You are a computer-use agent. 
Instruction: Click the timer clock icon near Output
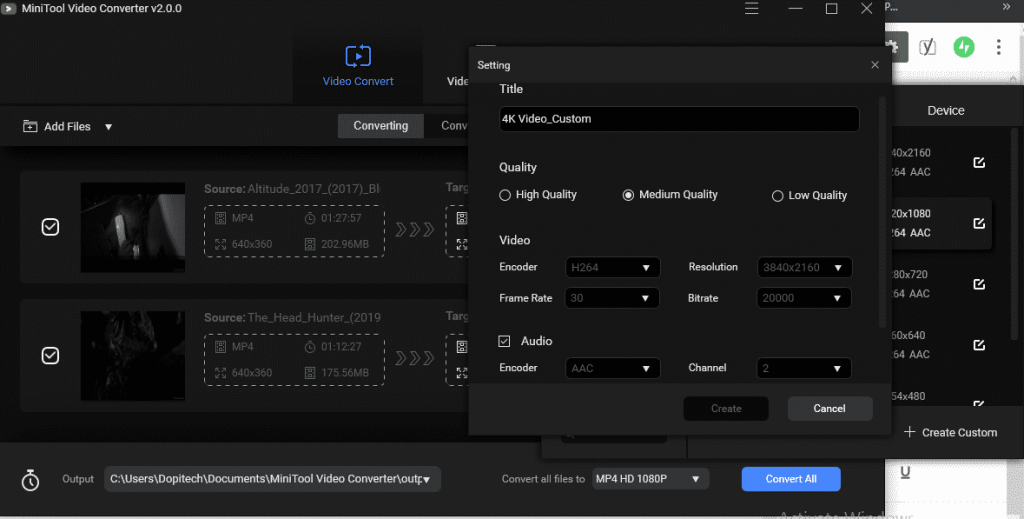[x=30, y=480]
